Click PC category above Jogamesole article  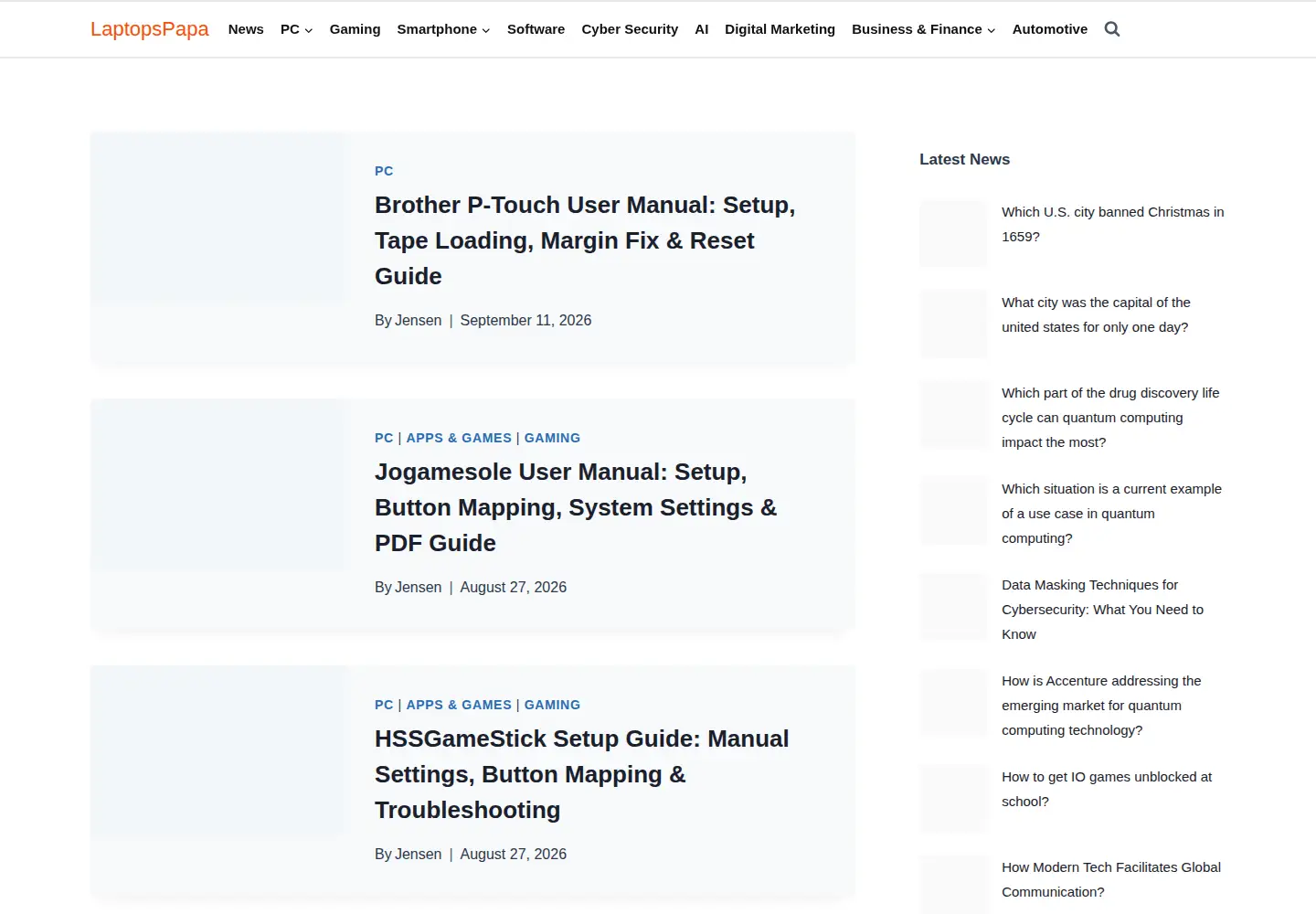[384, 438]
